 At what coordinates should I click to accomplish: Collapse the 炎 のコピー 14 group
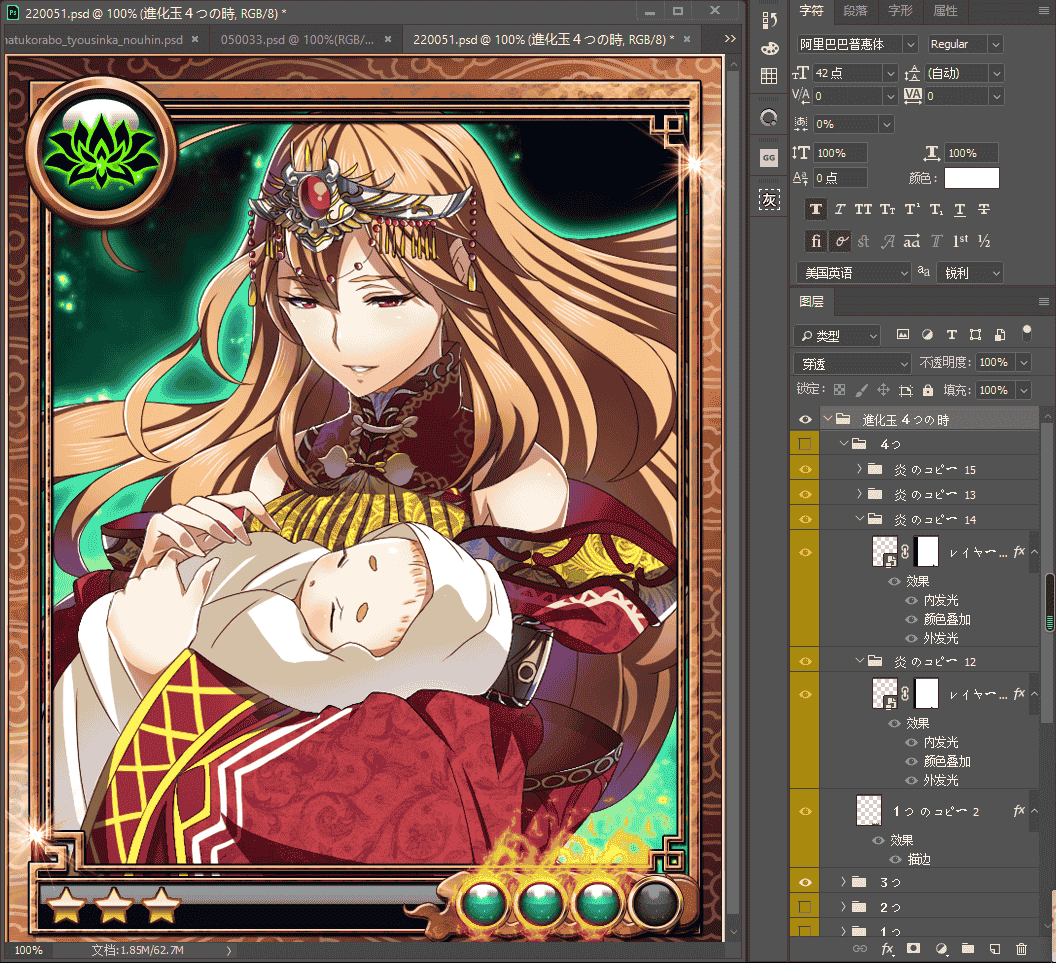pyautogui.click(x=859, y=519)
